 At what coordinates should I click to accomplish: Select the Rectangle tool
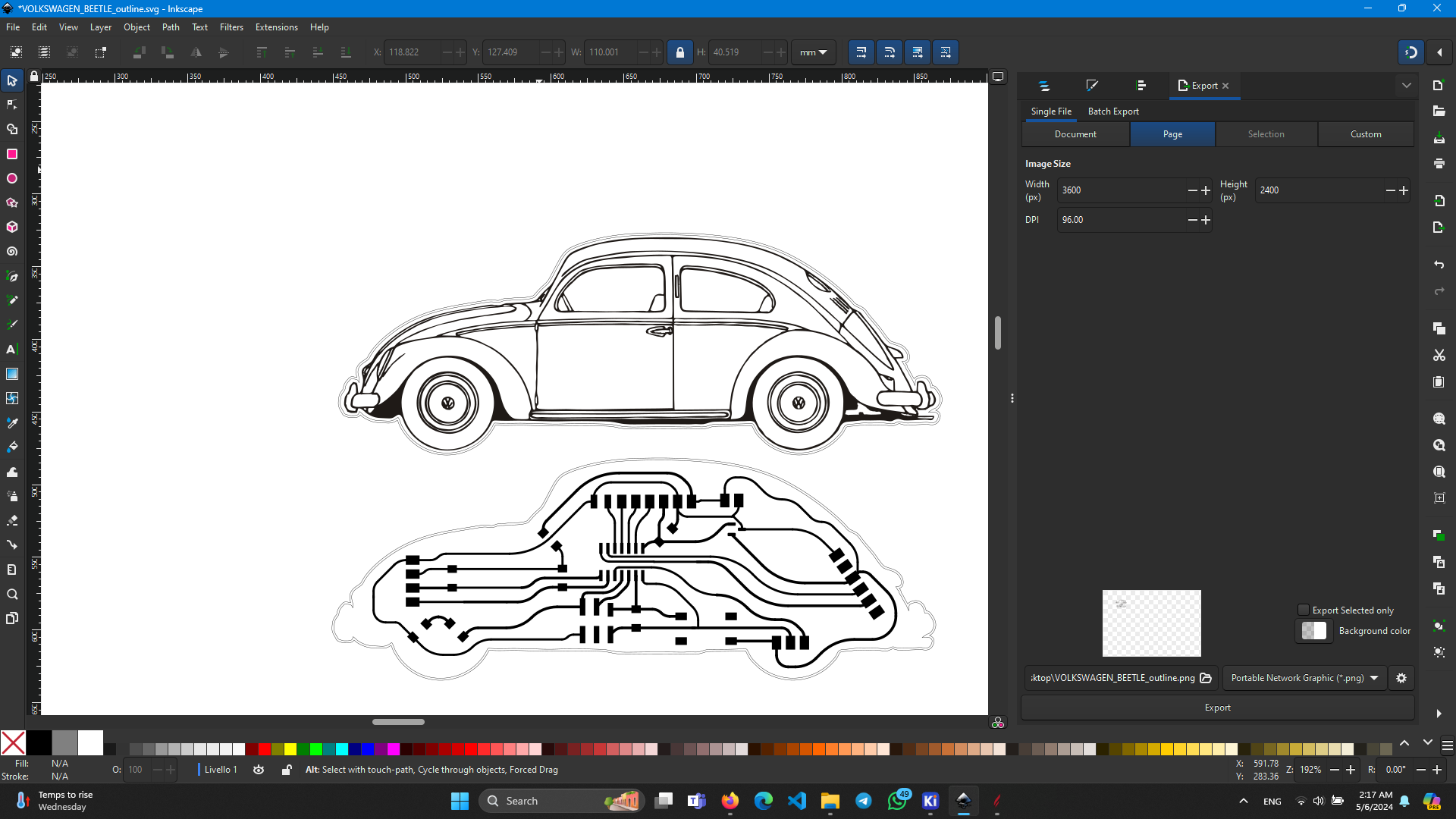[x=12, y=154]
